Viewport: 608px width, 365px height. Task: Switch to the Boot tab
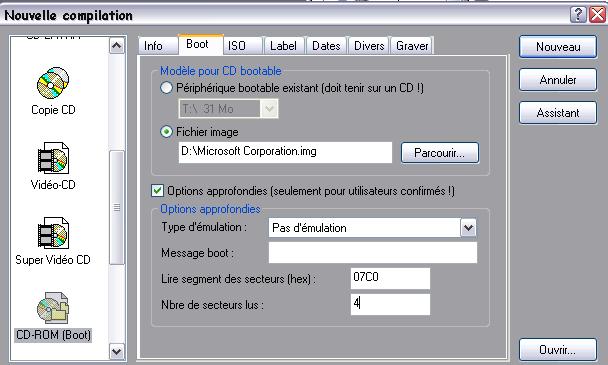(x=200, y=44)
